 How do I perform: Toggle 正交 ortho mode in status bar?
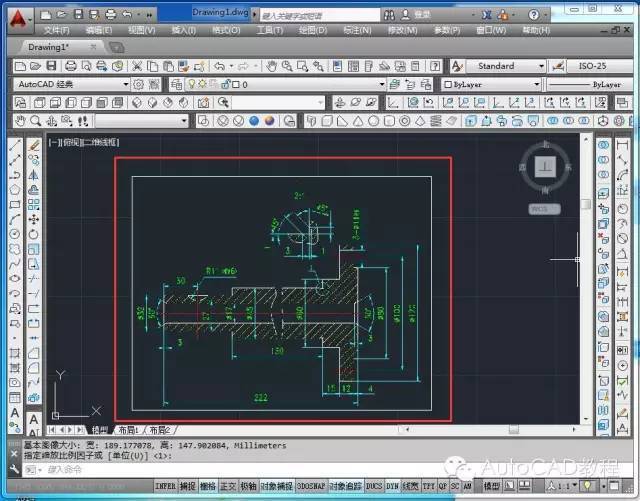pyautogui.click(x=228, y=486)
